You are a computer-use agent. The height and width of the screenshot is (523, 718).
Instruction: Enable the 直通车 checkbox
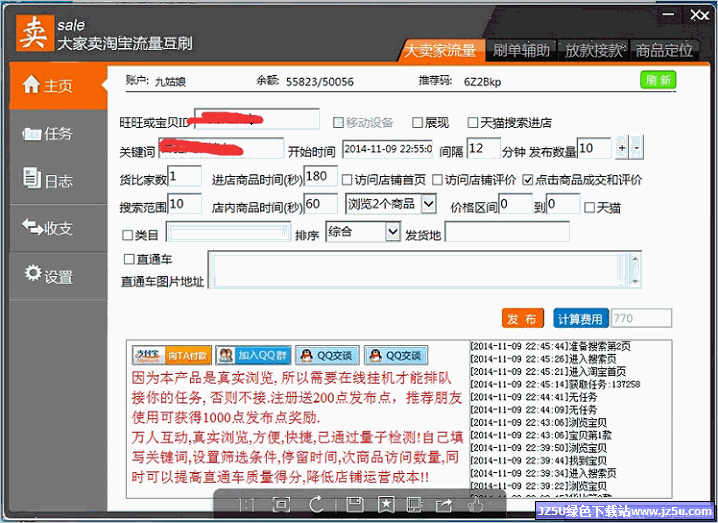pyautogui.click(x=129, y=259)
